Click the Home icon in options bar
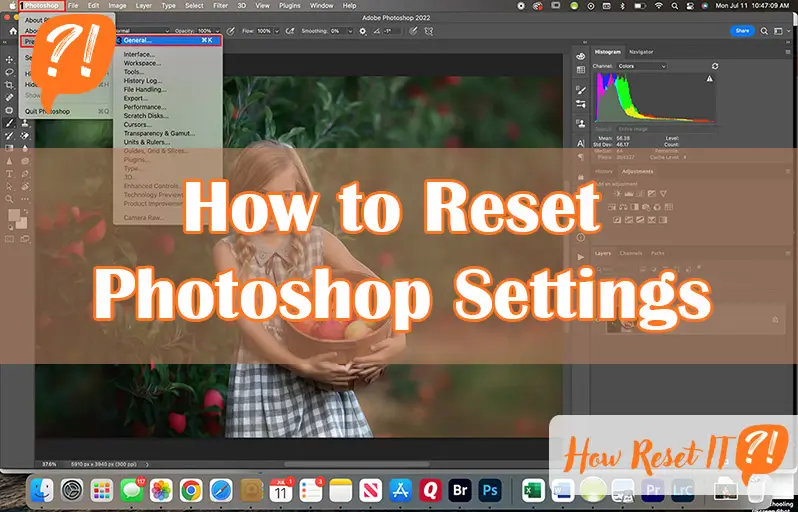 [x=14, y=31]
